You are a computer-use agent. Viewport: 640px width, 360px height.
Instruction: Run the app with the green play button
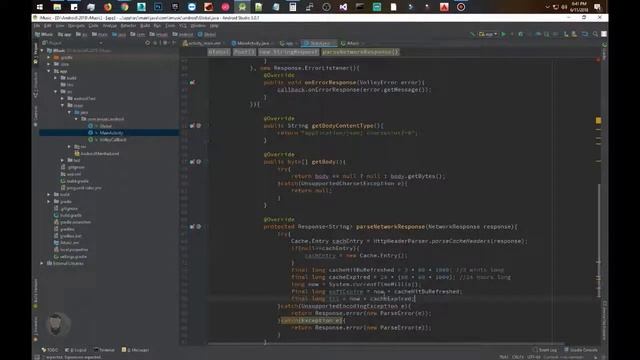pyautogui.click(x=503, y=34)
